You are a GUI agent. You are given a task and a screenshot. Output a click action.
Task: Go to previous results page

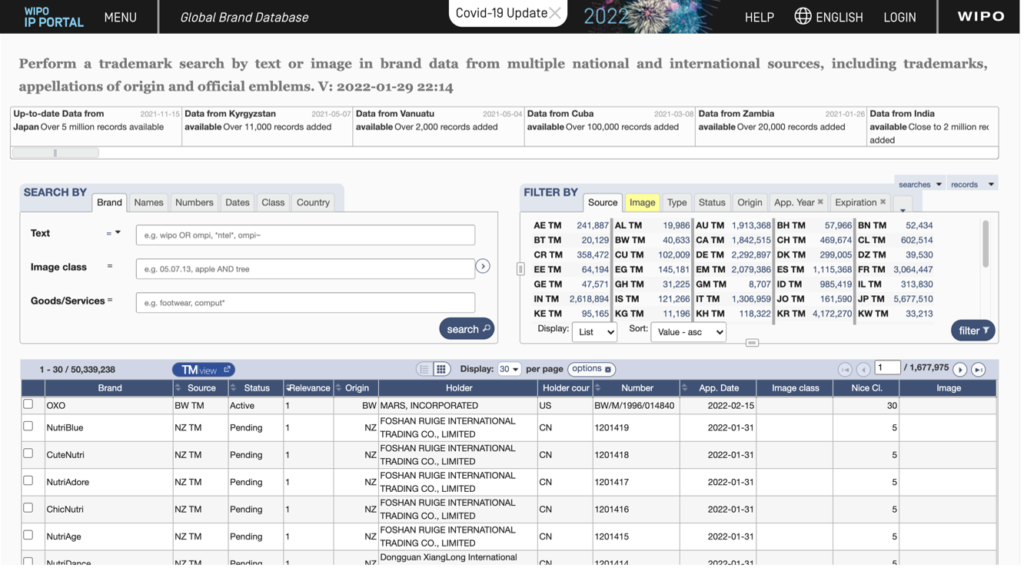click(863, 370)
